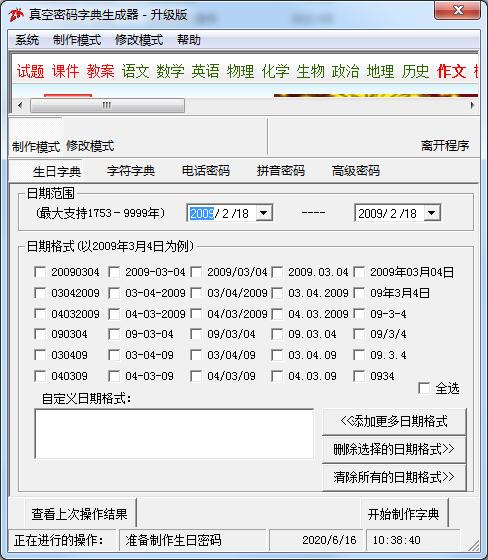Click the app logo icon in title bar
The width and height of the screenshot is (488, 560).
pos(16,15)
